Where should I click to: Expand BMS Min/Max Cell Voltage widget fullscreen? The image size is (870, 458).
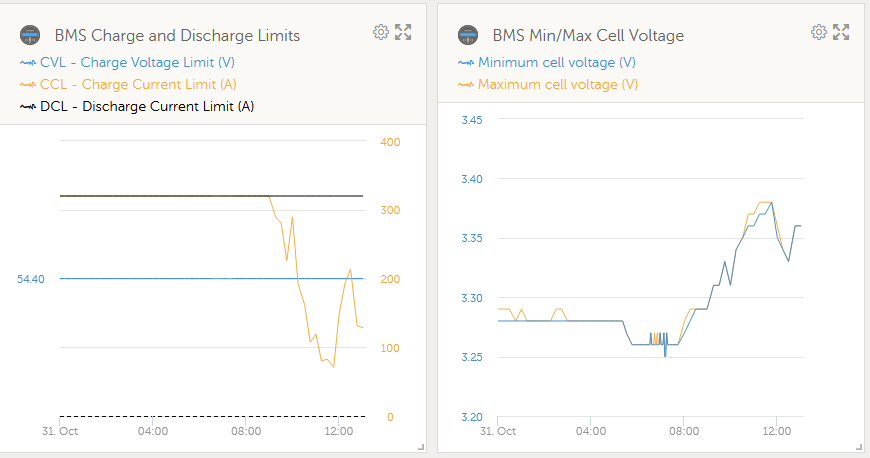click(841, 32)
